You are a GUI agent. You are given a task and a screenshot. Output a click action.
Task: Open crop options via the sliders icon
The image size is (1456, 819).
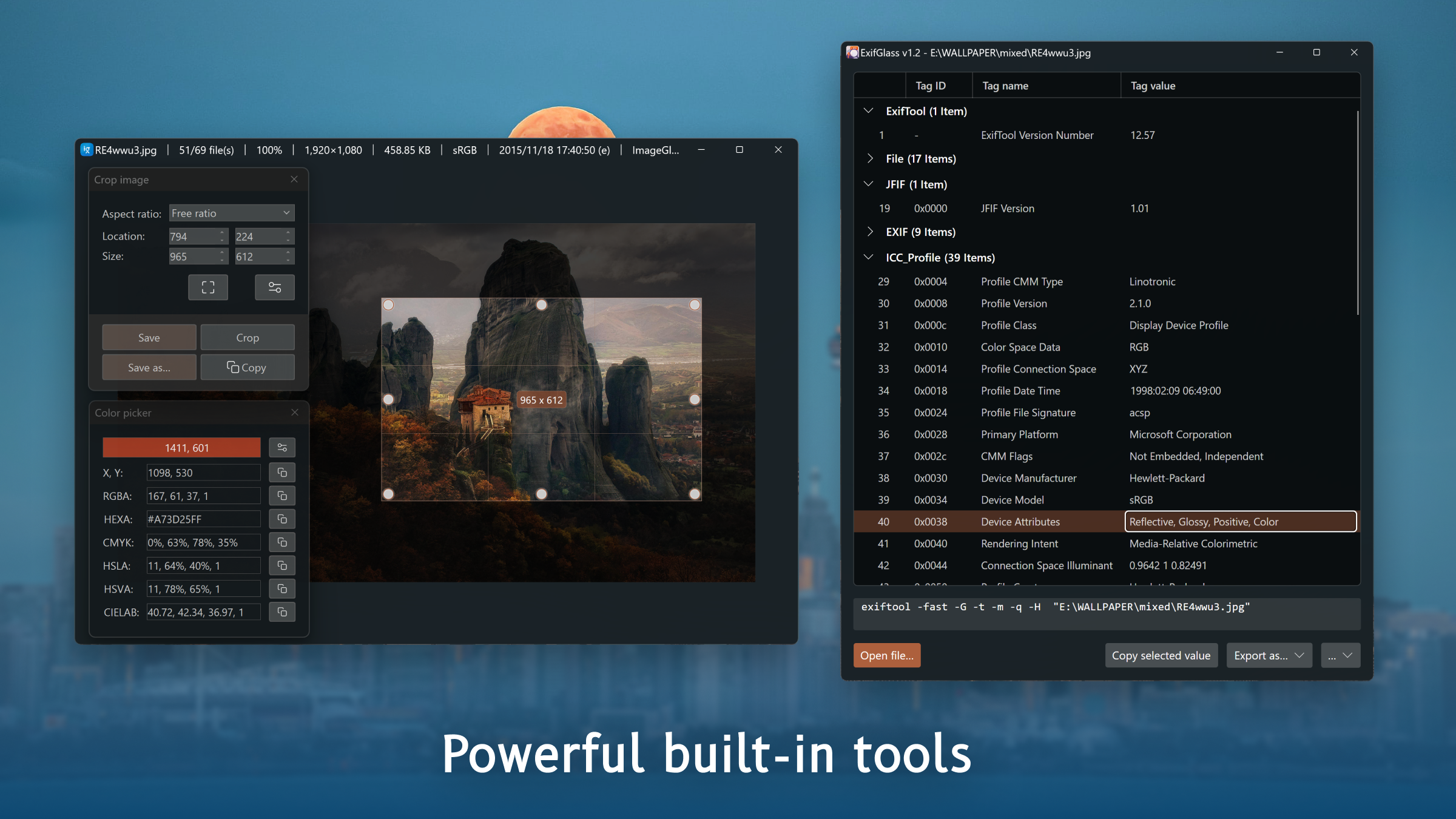[x=274, y=287]
